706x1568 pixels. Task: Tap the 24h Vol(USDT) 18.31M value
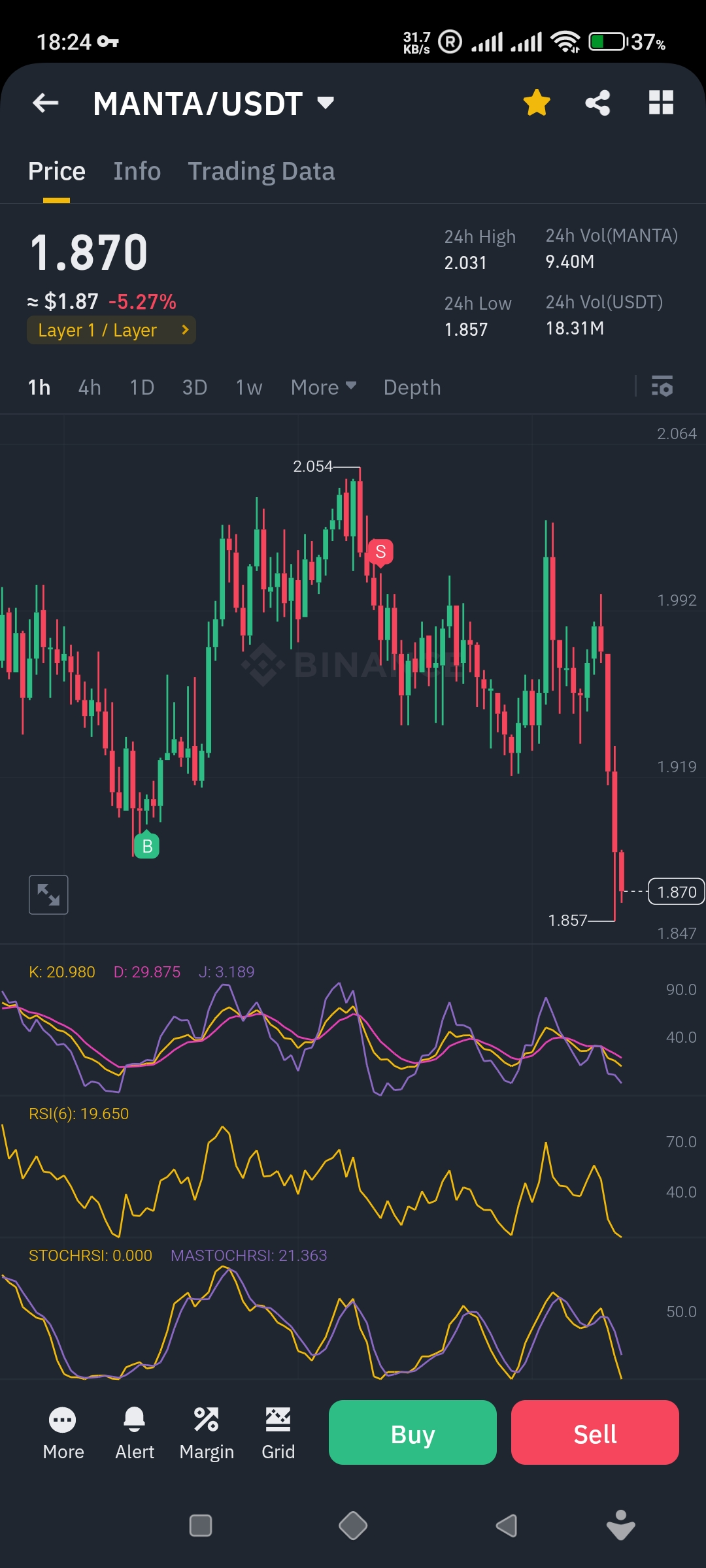tap(575, 329)
